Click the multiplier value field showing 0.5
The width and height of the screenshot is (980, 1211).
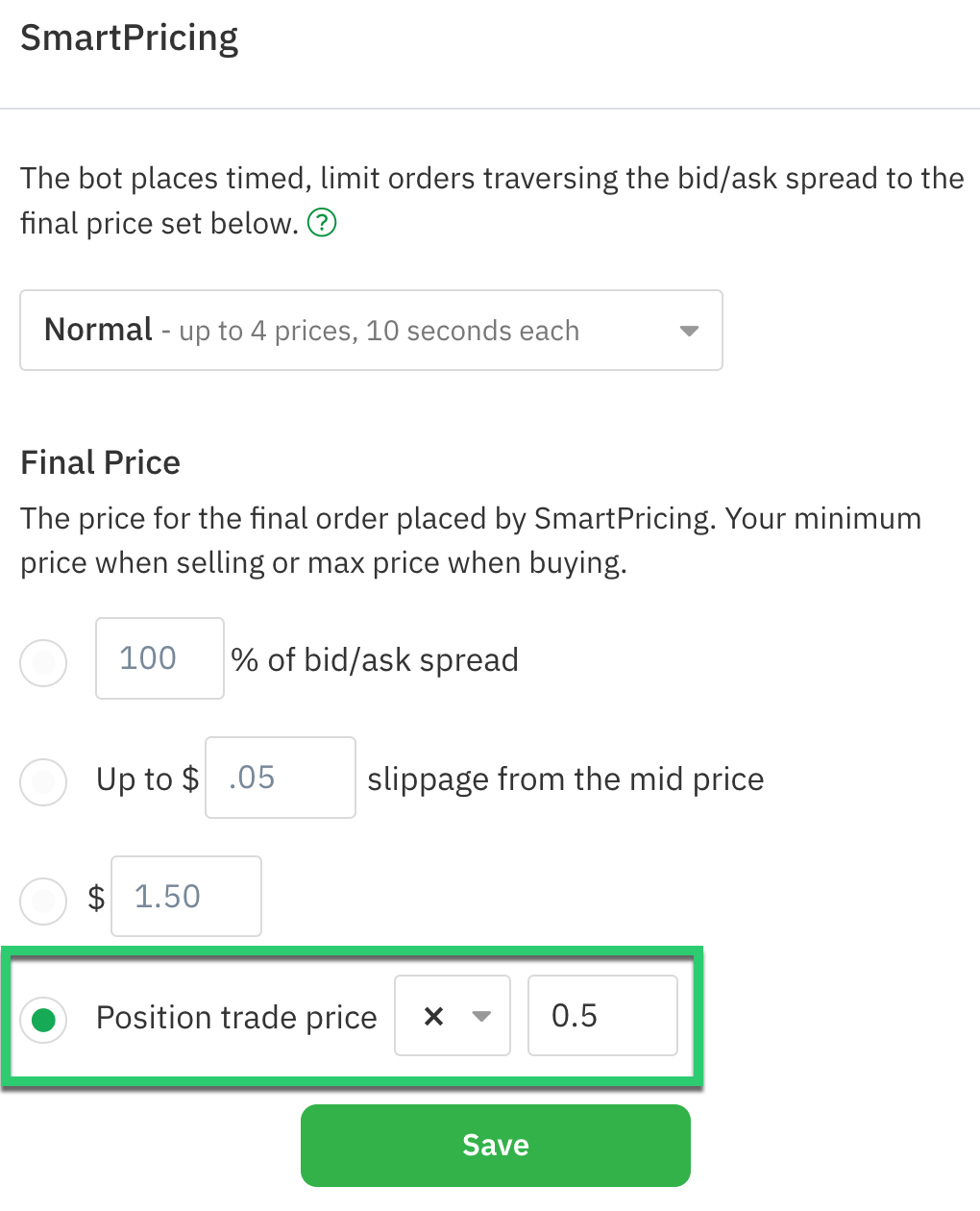coord(602,1016)
